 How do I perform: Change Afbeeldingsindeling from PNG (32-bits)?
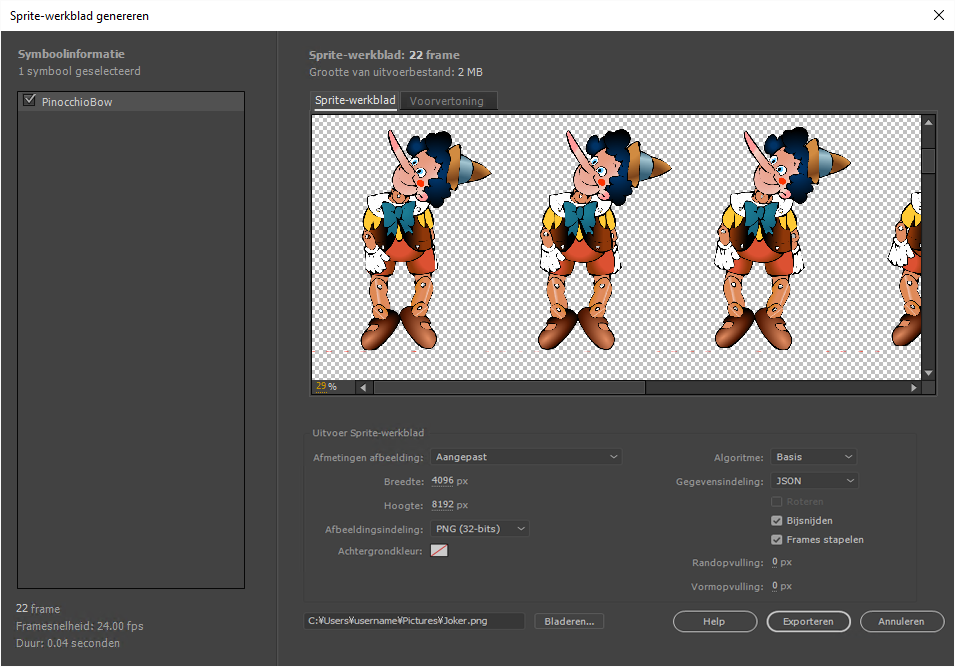(479, 528)
